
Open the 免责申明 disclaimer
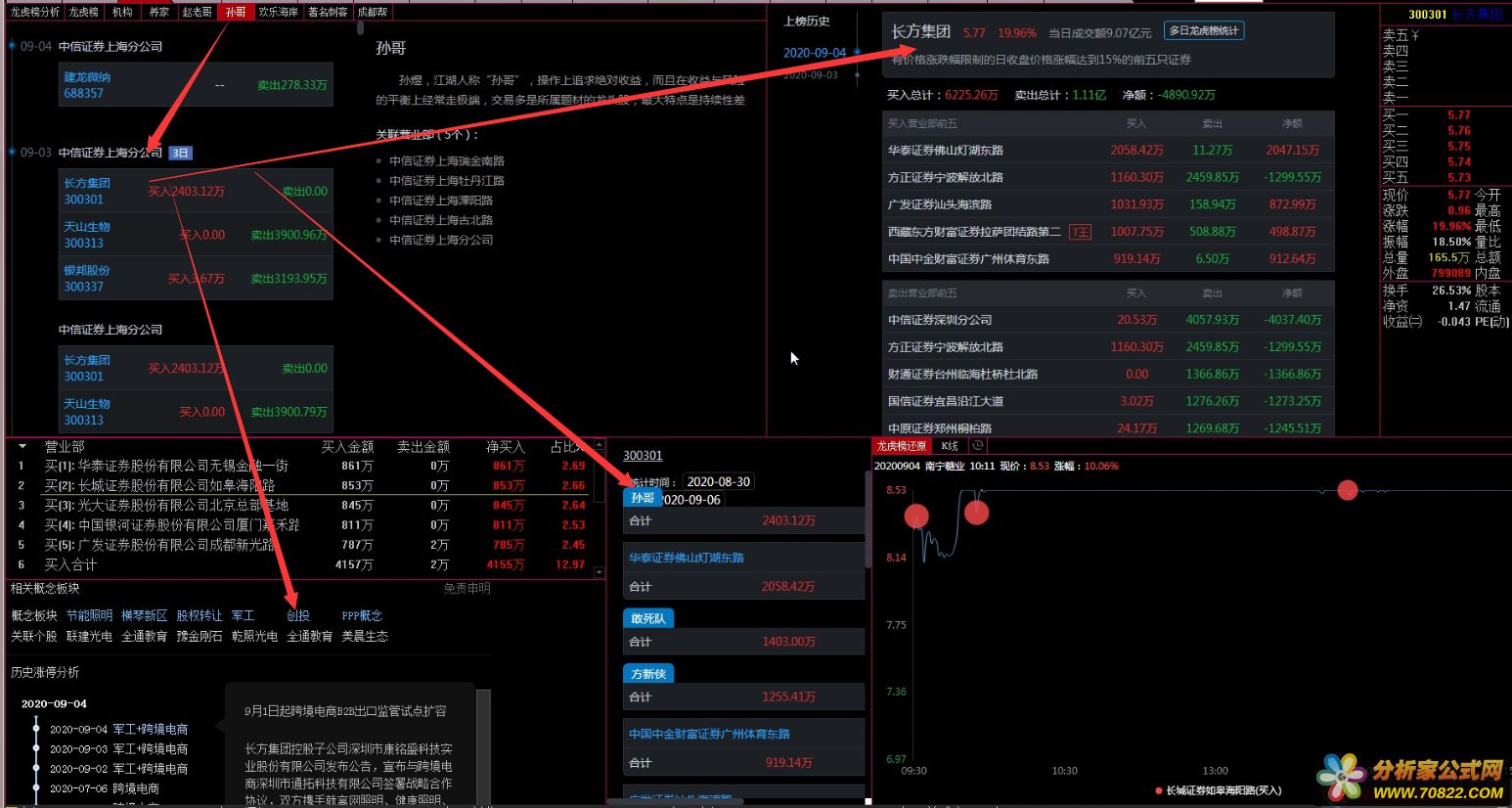click(x=467, y=588)
